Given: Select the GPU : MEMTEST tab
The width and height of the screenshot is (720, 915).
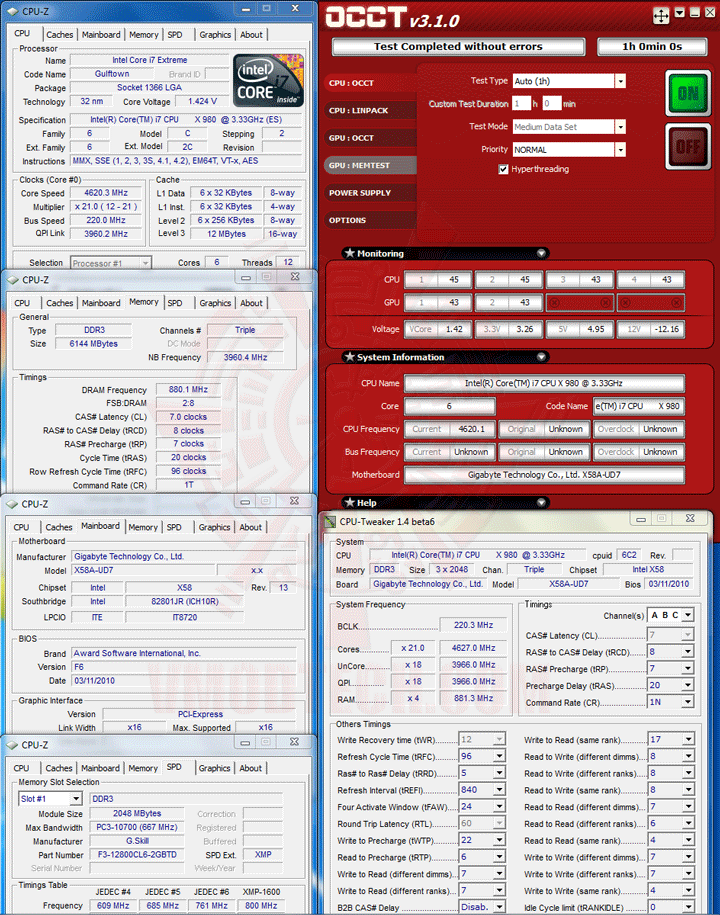Looking at the screenshot, I should (x=370, y=165).
